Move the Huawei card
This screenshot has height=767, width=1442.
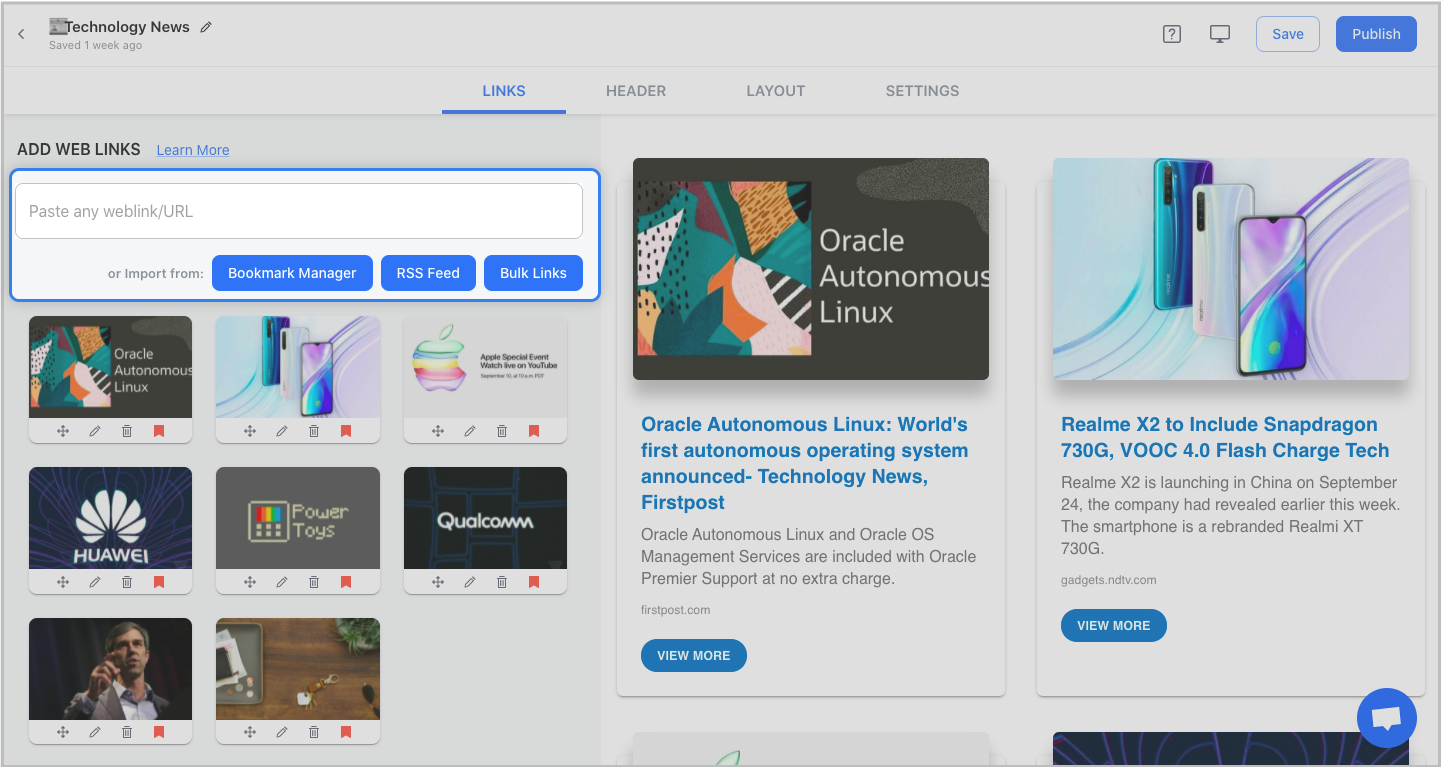63,582
